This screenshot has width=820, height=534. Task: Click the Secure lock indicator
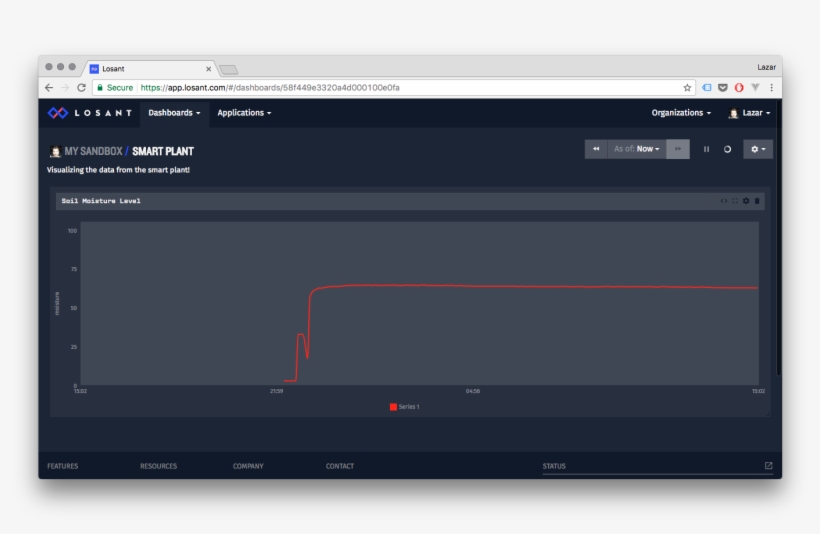115,88
